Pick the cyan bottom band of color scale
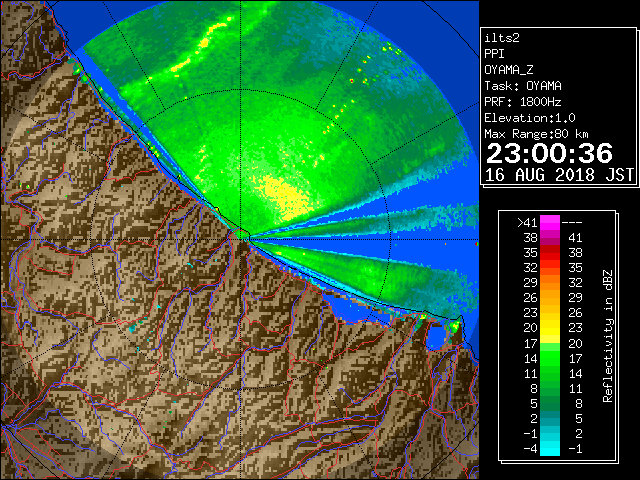The image size is (640, 480). (550, 448)
